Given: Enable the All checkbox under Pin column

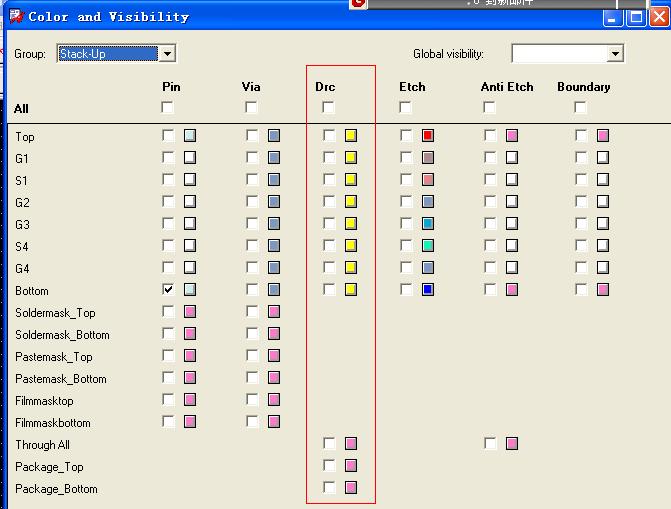Looking at the screenshot, I should 168,107.
